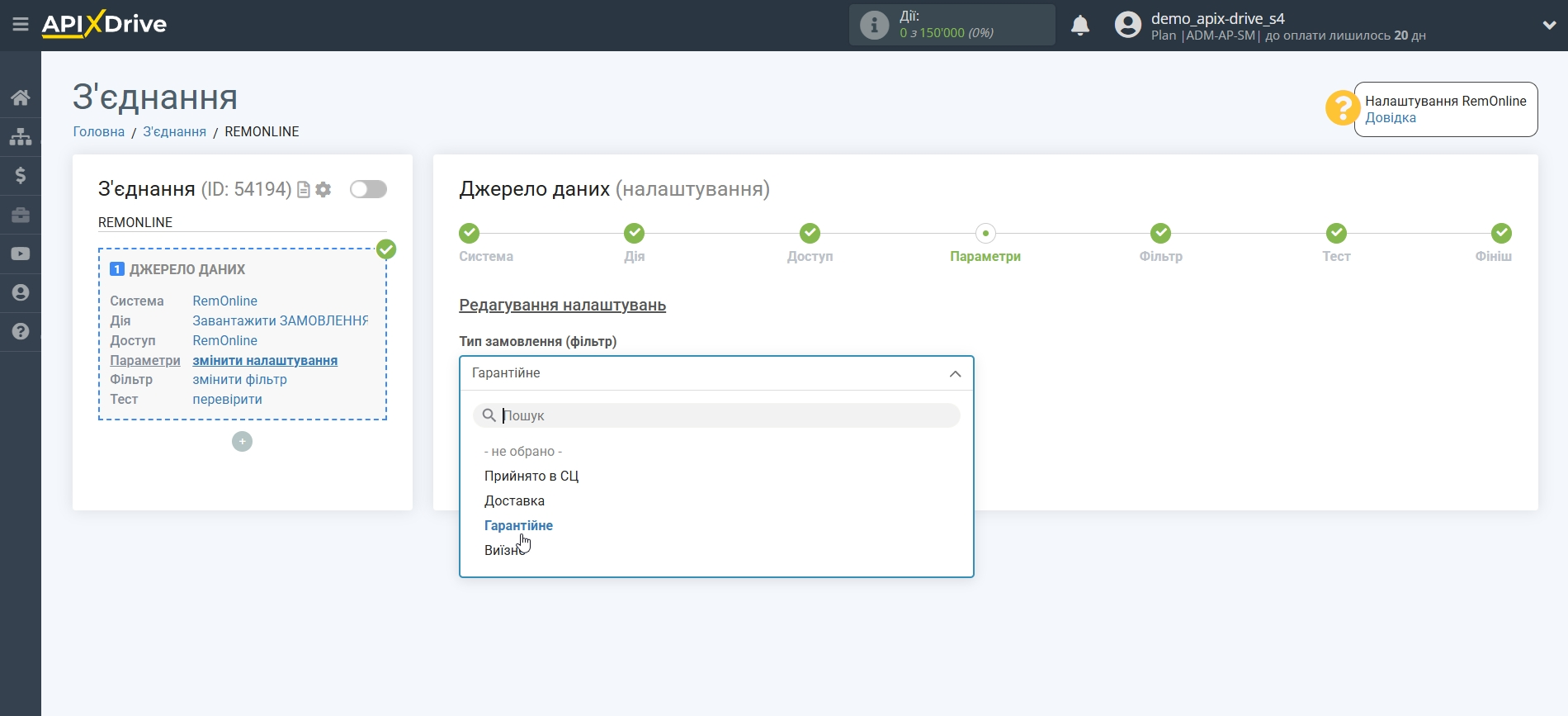Open the hamburger menu

tap(21, 25)
